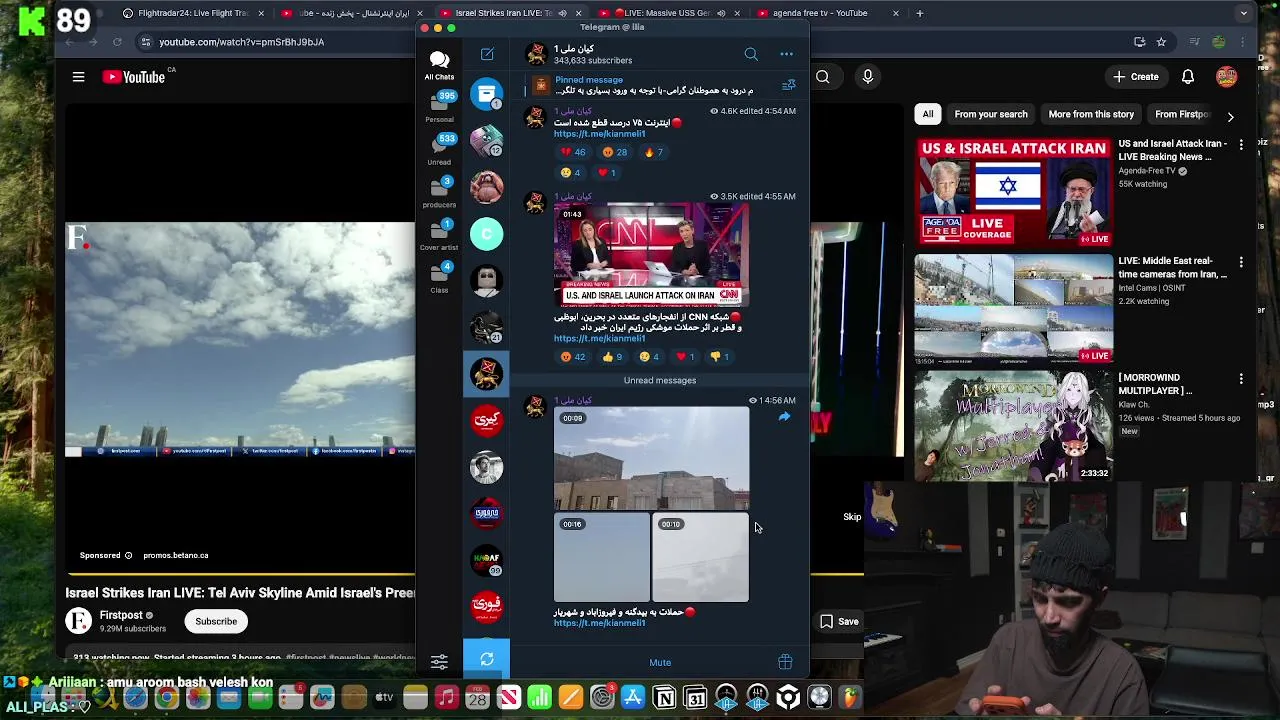Switch to the agenda free tv YouTube tab

(x=829, y=13)
